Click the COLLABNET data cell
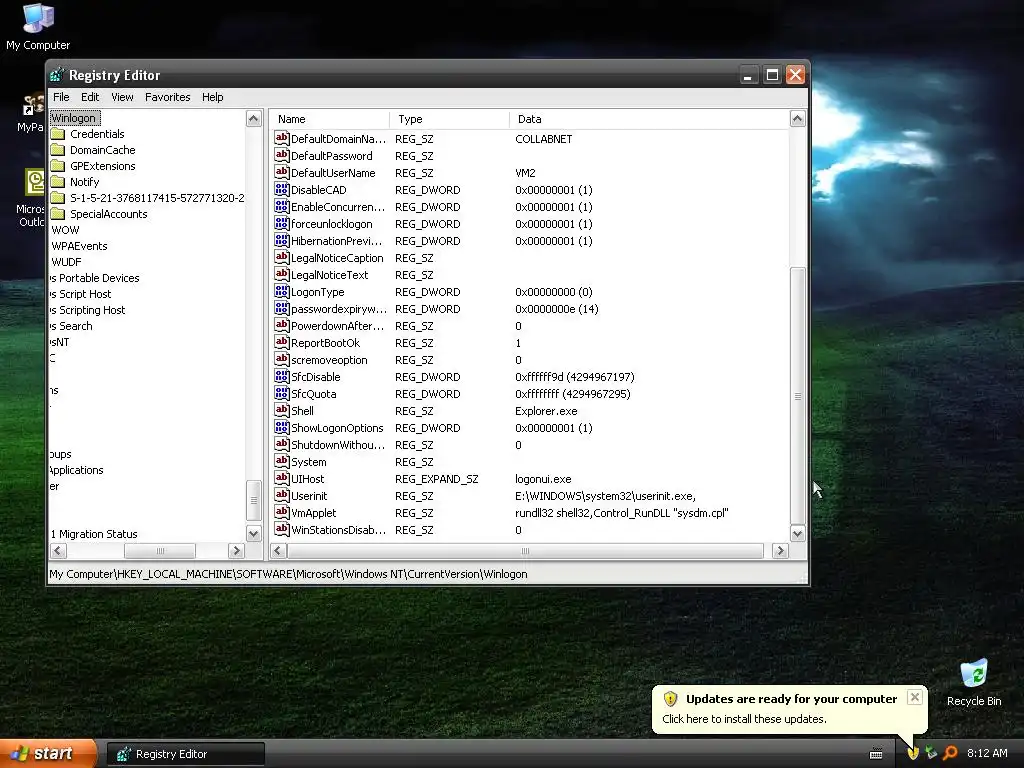 [x=543, y=139]
